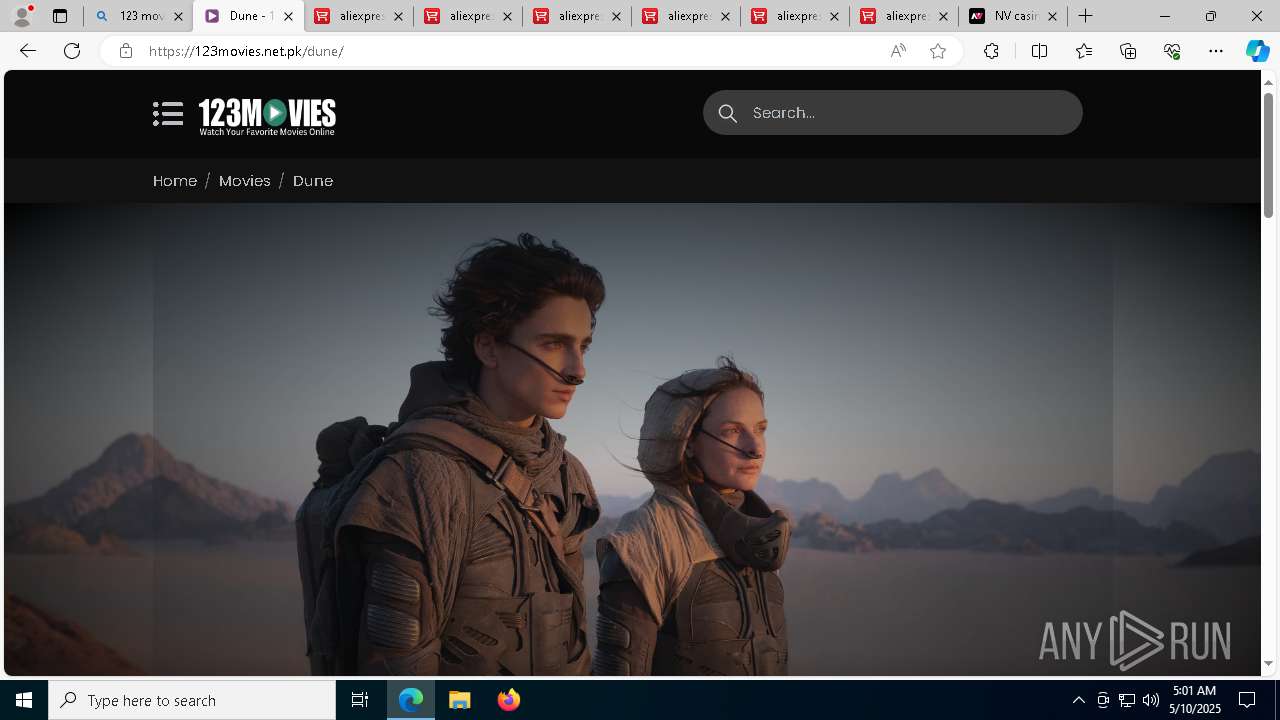This screenshot has height=720, width=1280.
Task: Open the browser profile icon
Action: [x=21, y=16]
